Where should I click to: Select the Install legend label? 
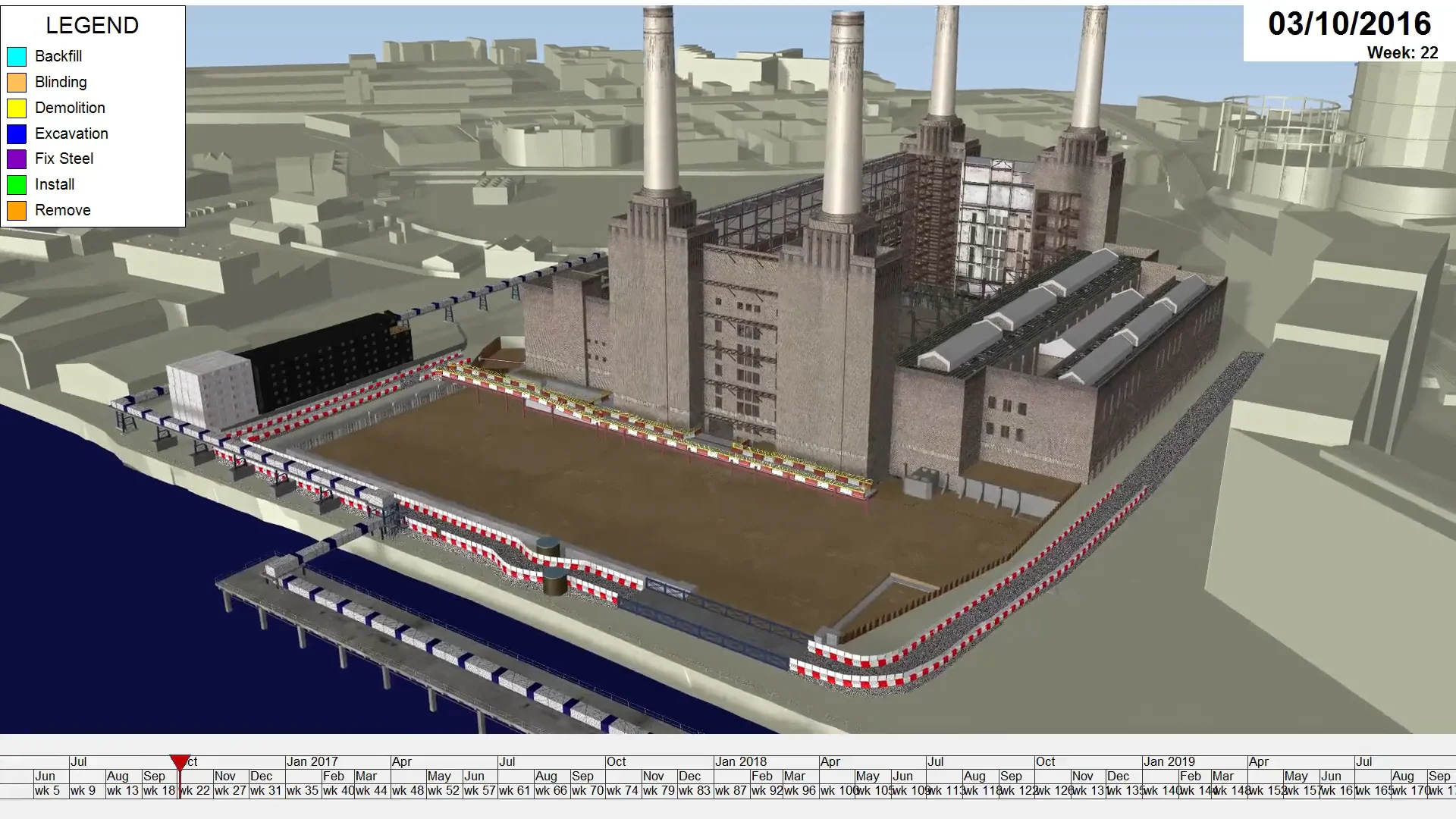[x=55, y=184]
